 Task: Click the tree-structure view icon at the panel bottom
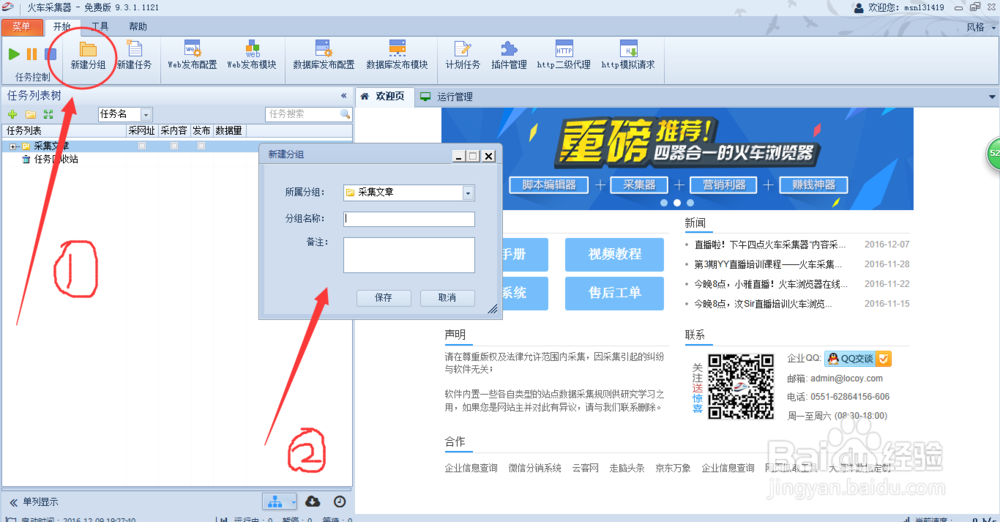point(275,502)
